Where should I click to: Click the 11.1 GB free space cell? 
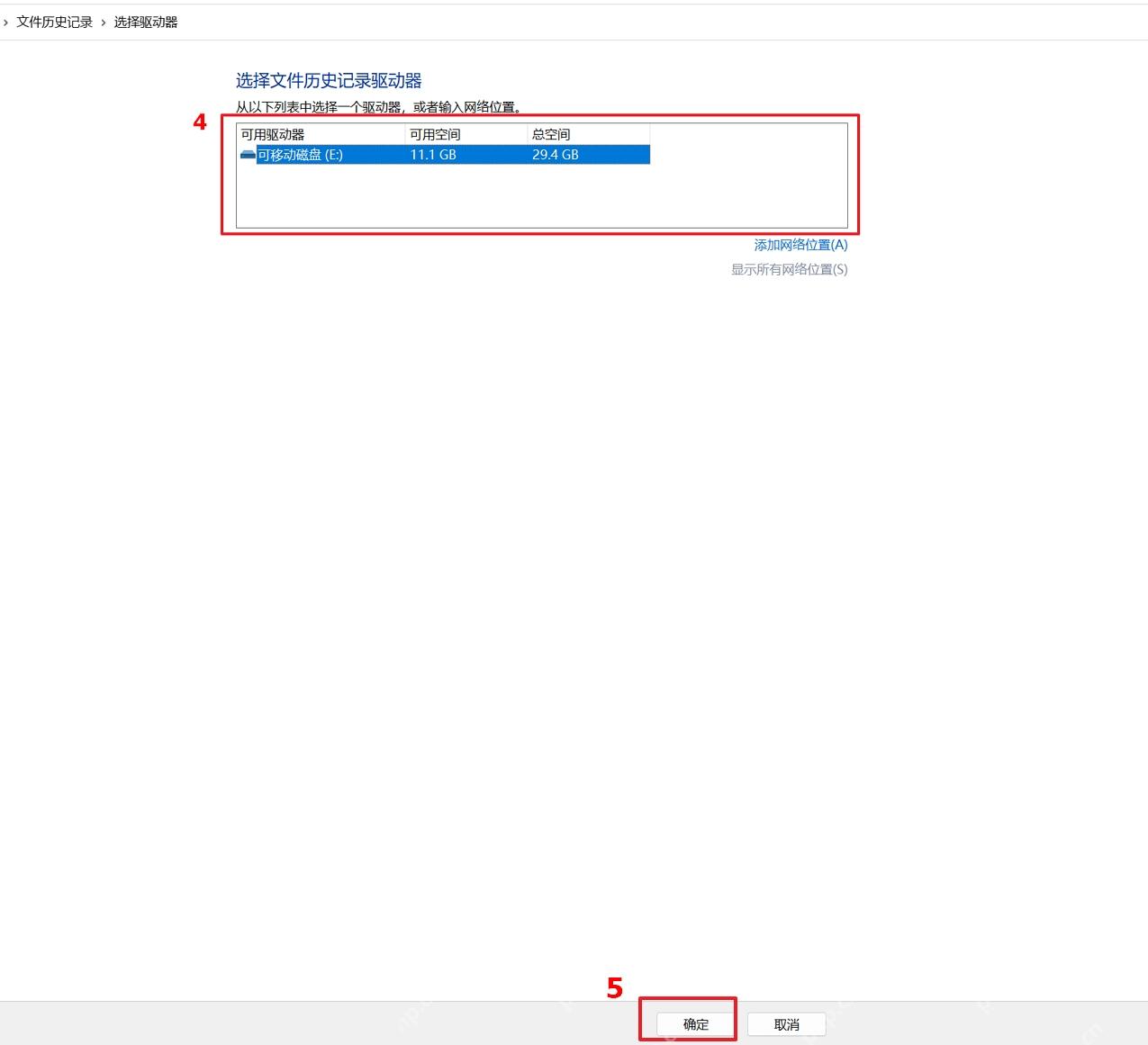click(433, 155)
